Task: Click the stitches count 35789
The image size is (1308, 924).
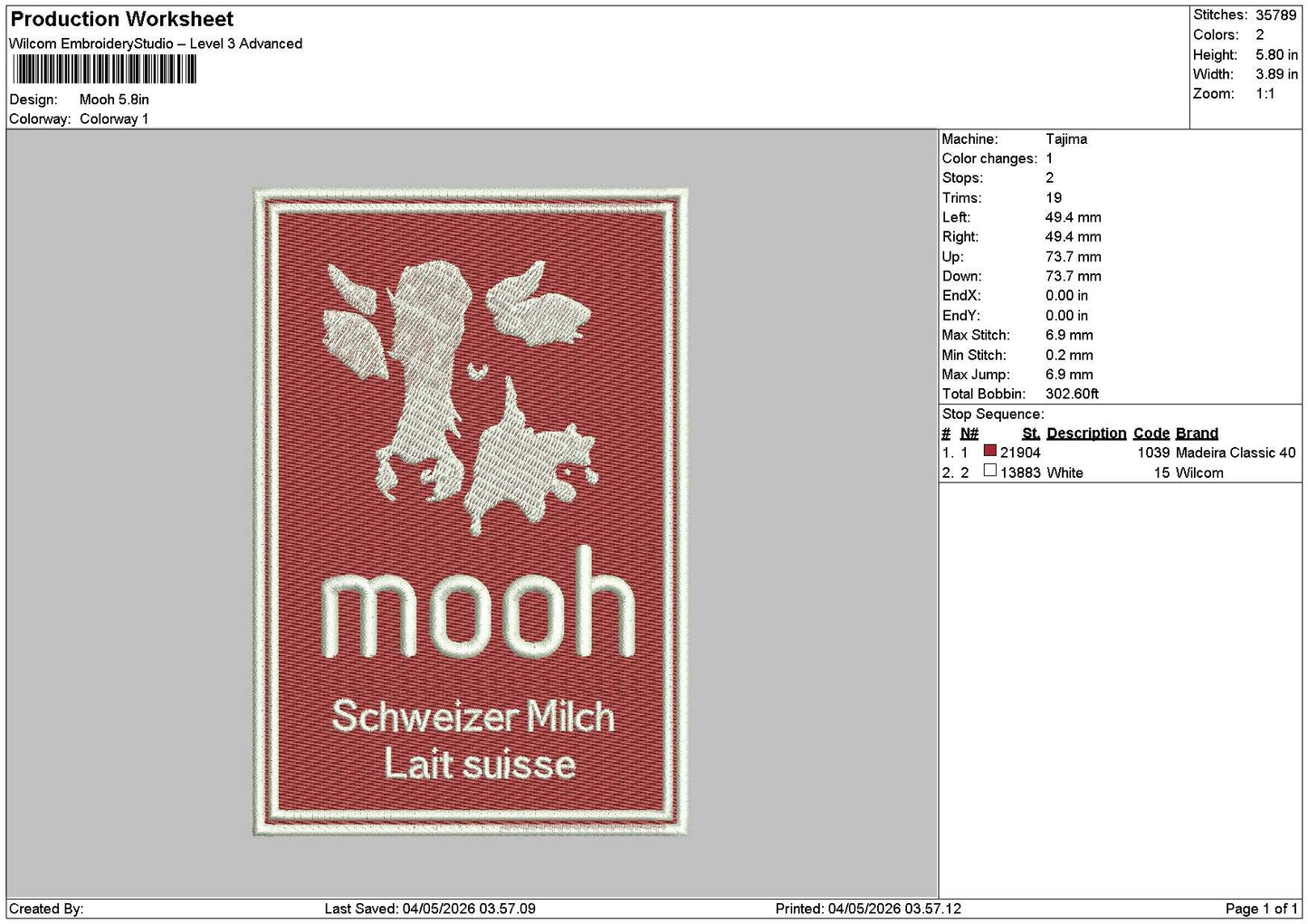Action: tap(1275, 15)
